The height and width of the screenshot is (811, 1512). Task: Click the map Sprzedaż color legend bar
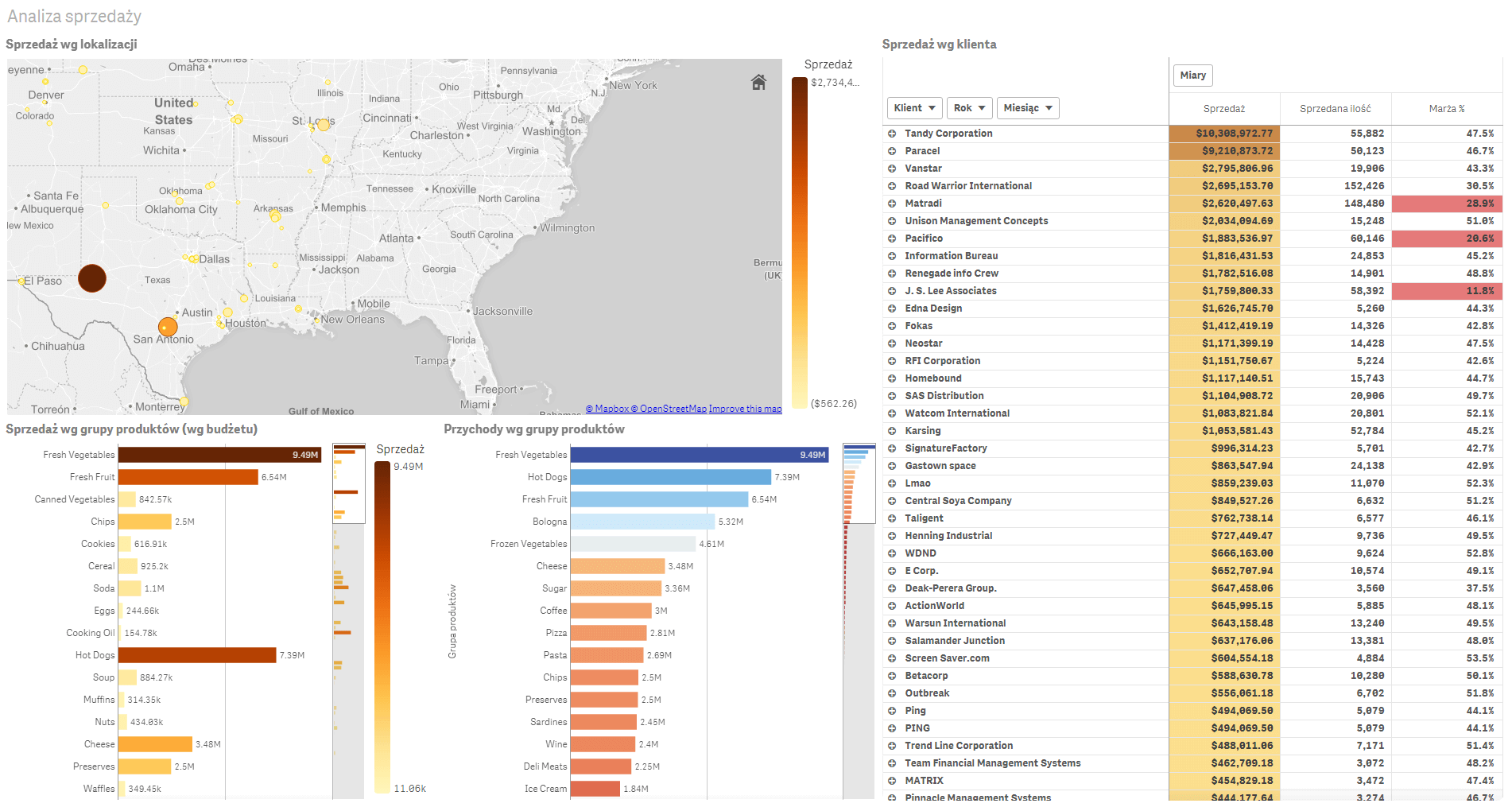tap(799, 243)
